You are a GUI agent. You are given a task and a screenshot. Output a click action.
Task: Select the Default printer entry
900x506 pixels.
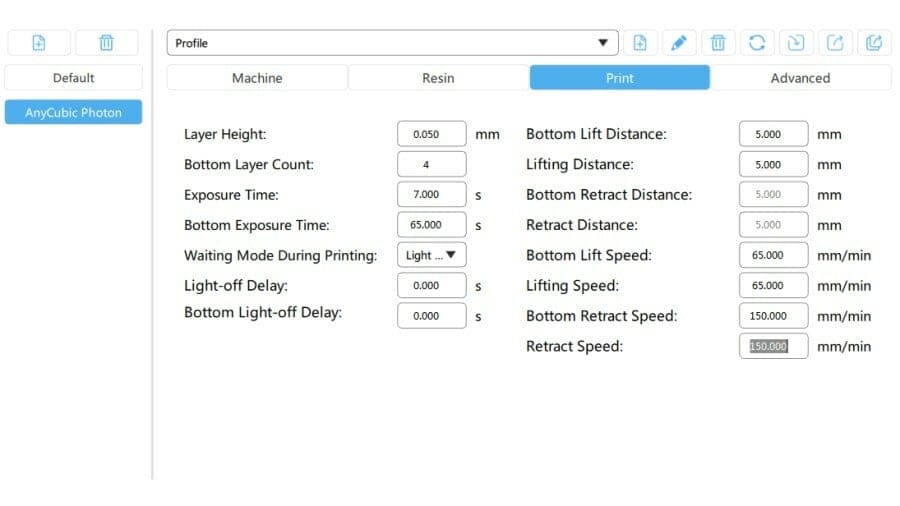pos(73,78)
